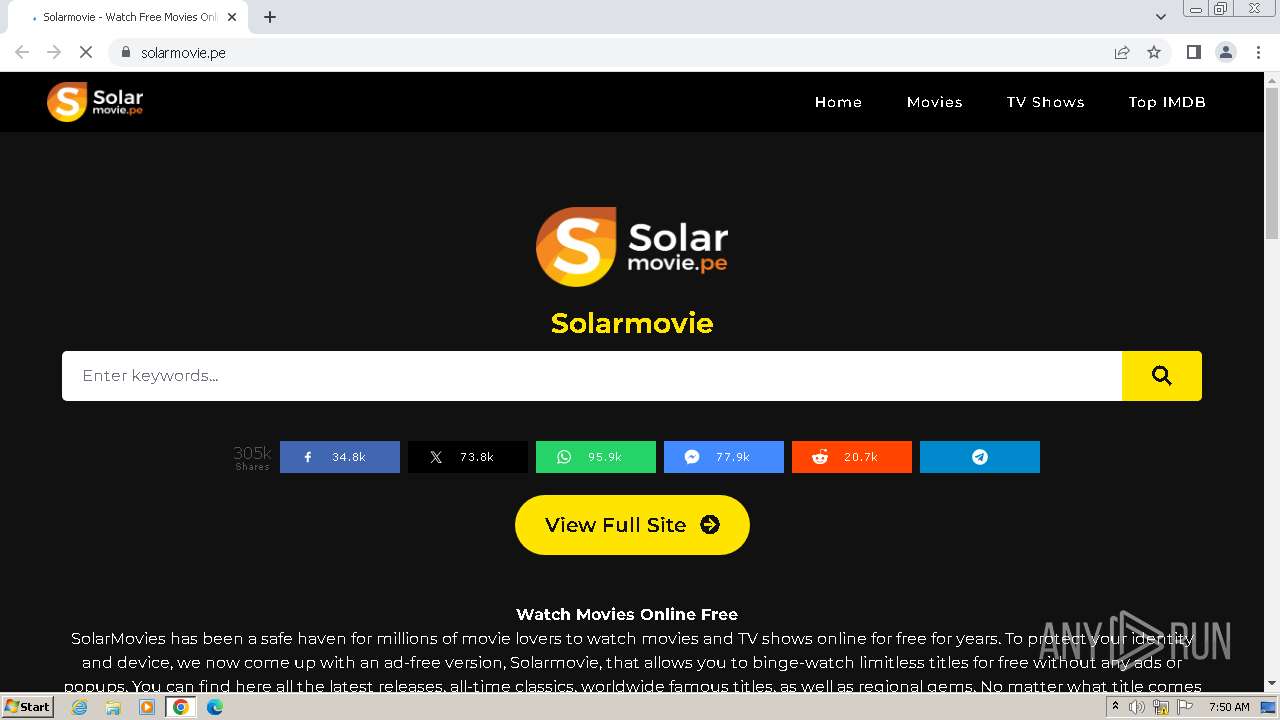Click the large center Solarmovie.pe logo
The height and width of the screenshot is (720, 1280).
click(x=632, y=247)
